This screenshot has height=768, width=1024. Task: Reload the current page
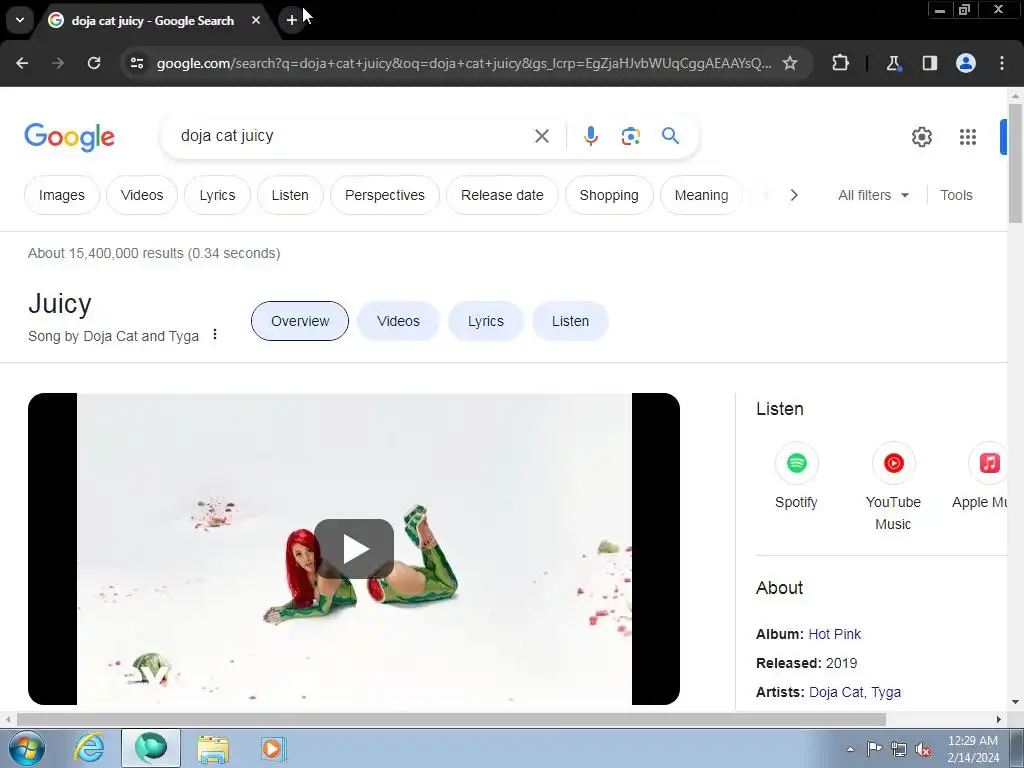[94, 63]
